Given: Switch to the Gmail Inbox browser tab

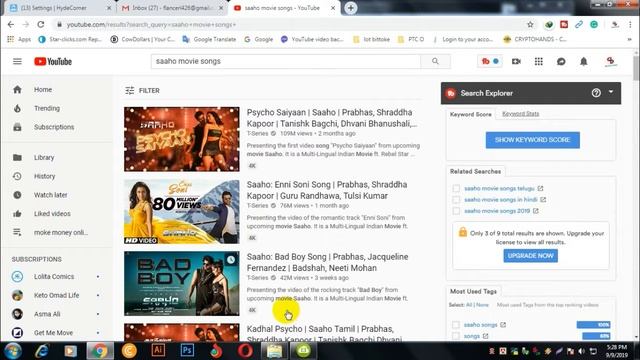Looking at the screenshot, I should (x=173, y=8).
